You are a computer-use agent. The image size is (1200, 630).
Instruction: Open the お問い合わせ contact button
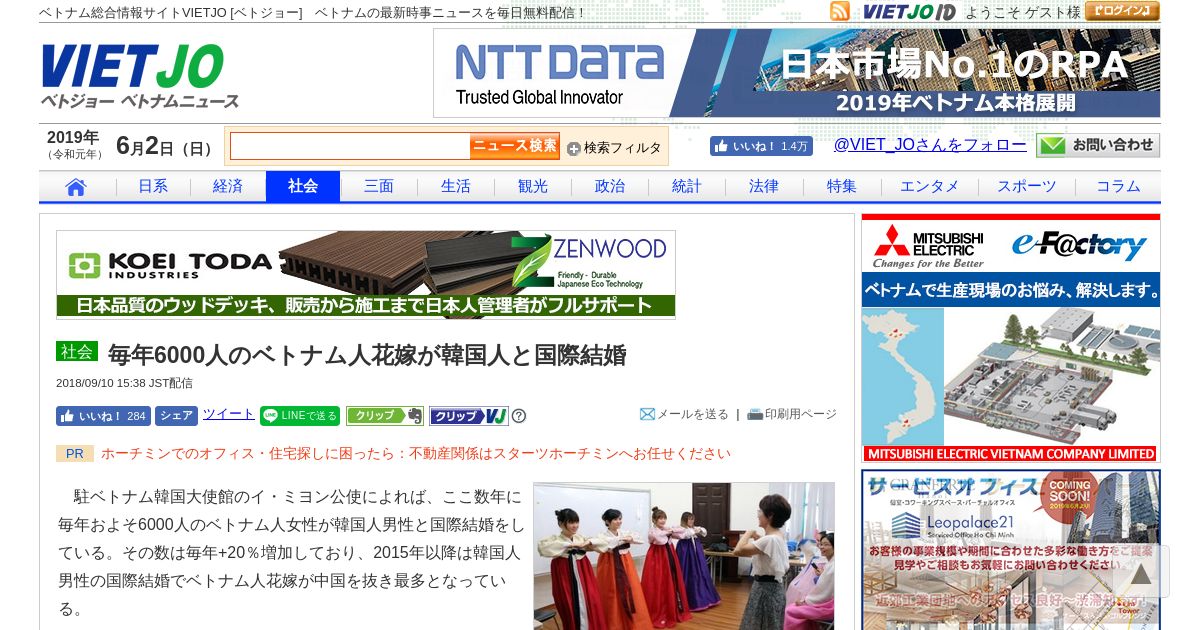pyautogui.click(x=1098, y=145)
